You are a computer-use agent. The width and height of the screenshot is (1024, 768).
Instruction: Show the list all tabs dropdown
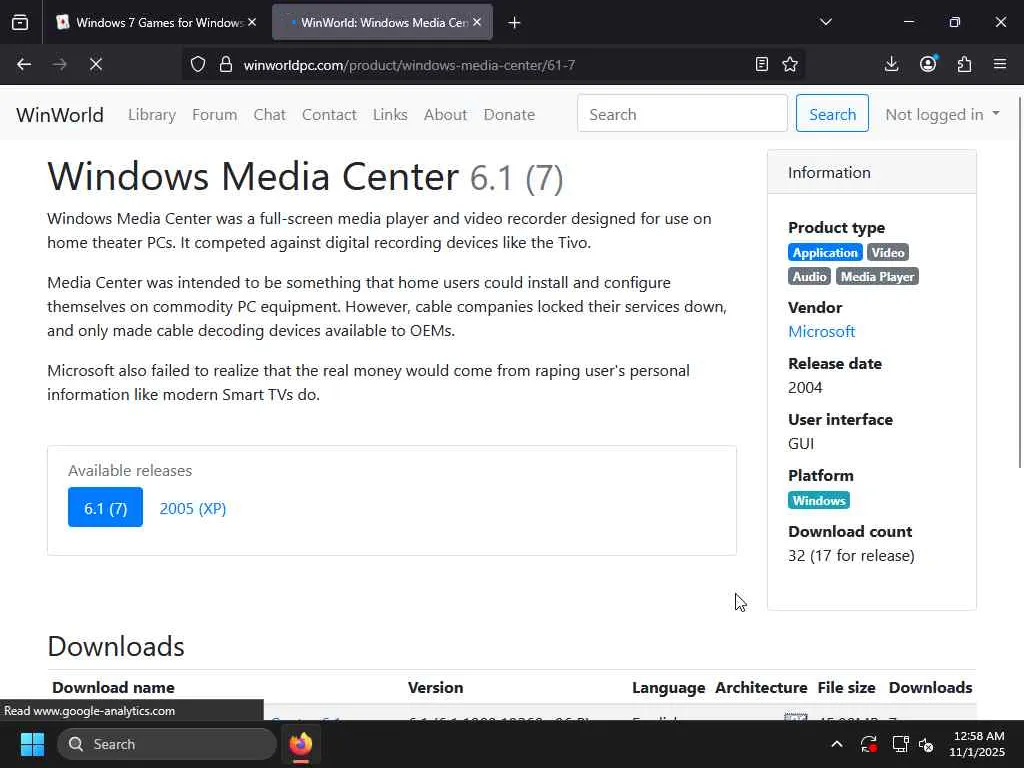pos(825,22)
